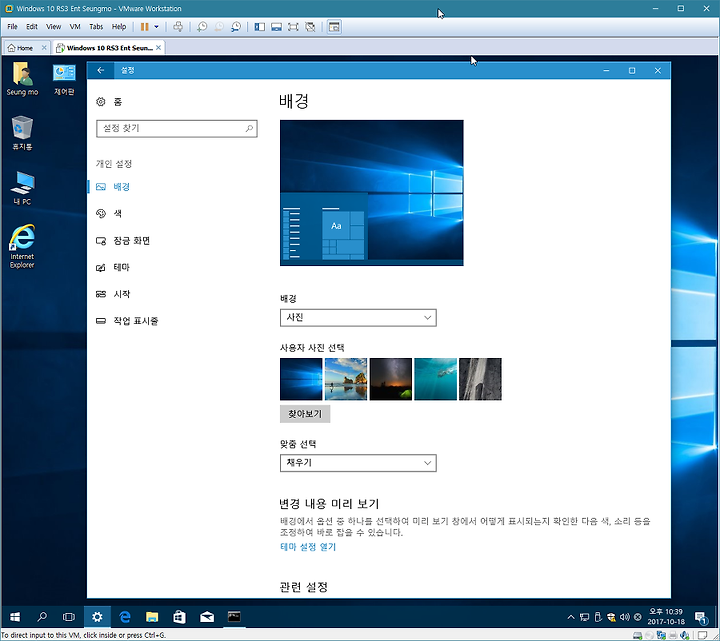Open the VMware File menu

tap(12, 27)
